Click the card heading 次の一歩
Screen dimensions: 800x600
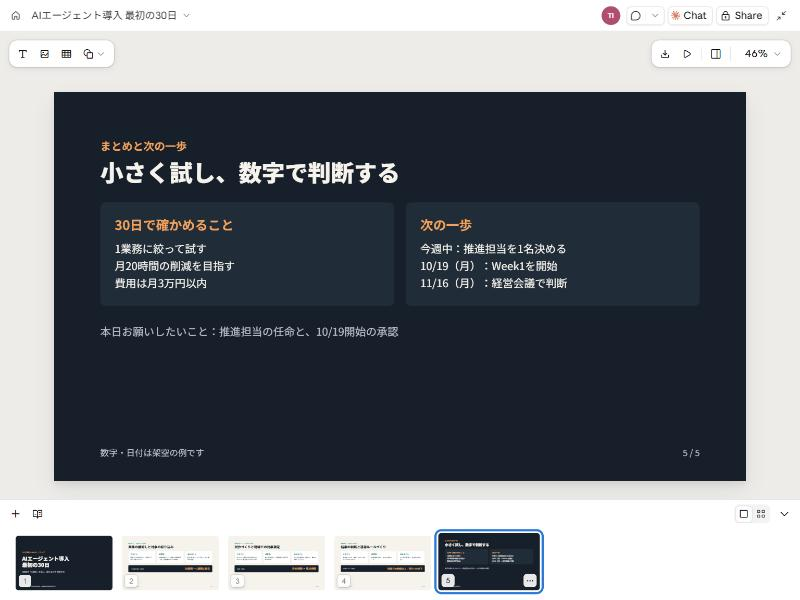point(445,225)
